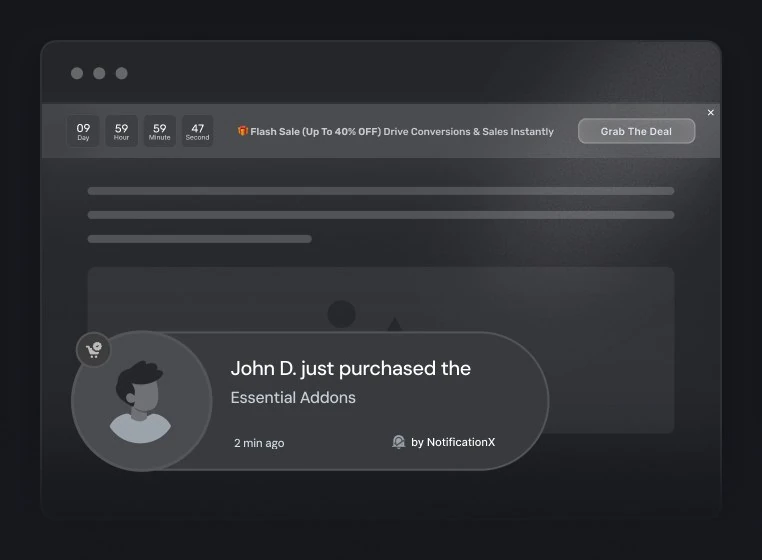Click the 47 Second countdown box
Image resolution: width=762 pixels, height=560 pixels.
(197, 131)
